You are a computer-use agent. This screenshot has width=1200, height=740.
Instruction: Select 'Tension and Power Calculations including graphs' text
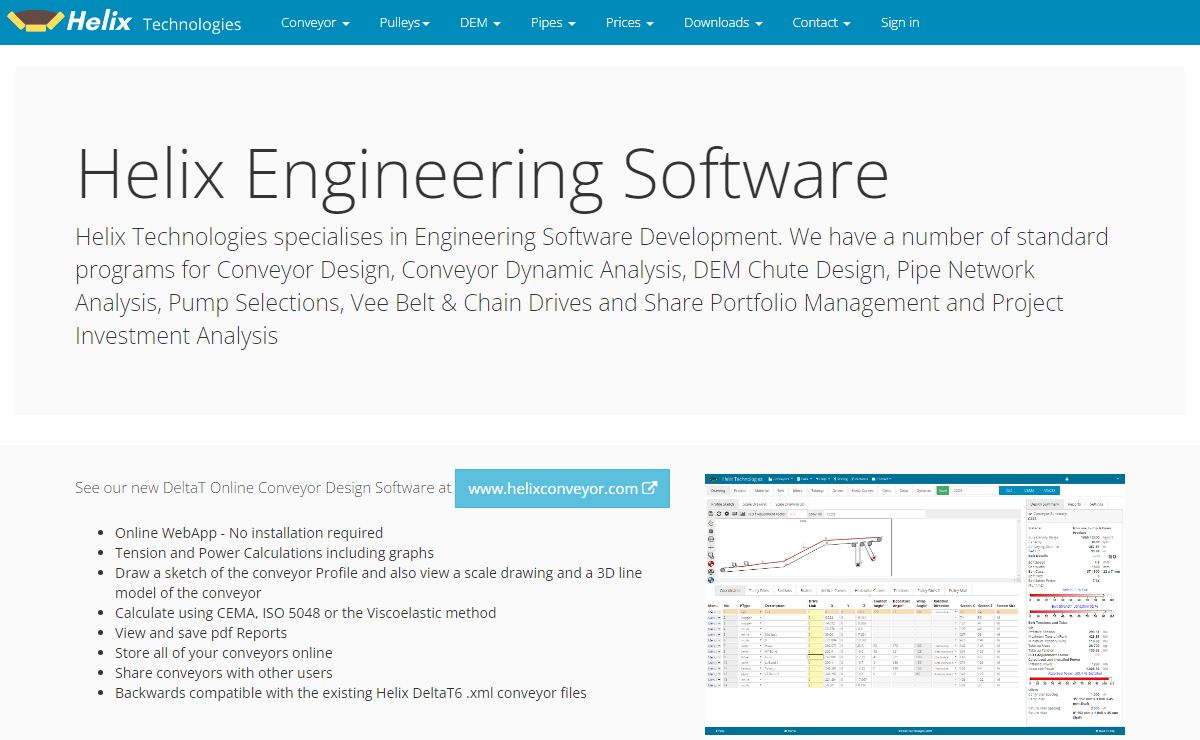tap(274, 553)
